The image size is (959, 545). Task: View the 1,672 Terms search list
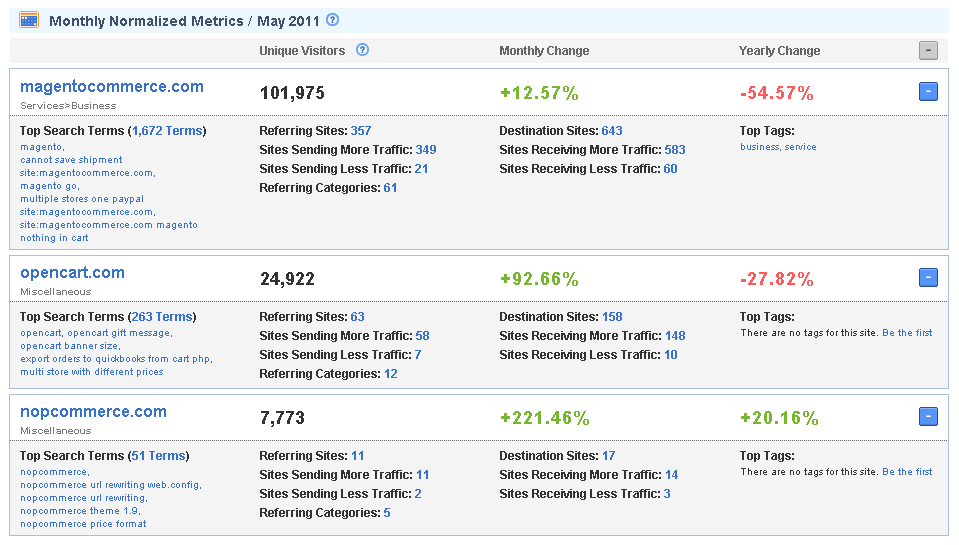point(167,131)
